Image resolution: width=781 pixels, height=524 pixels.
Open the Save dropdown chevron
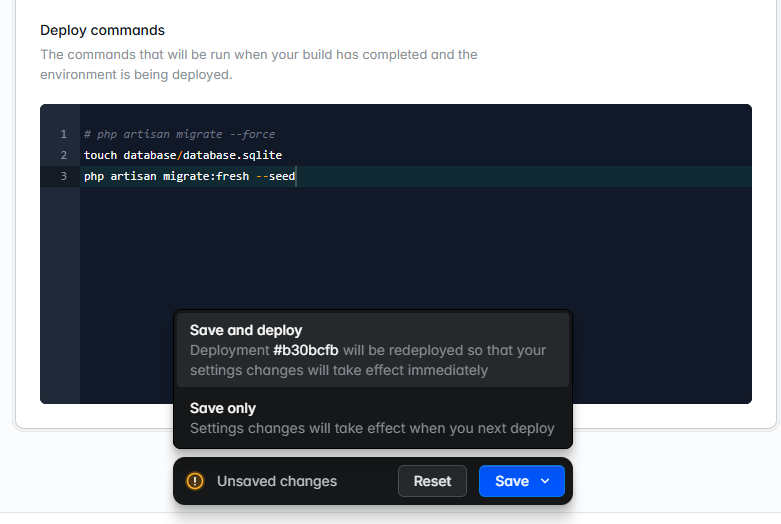pyautogui.click(x=545, y=481)
